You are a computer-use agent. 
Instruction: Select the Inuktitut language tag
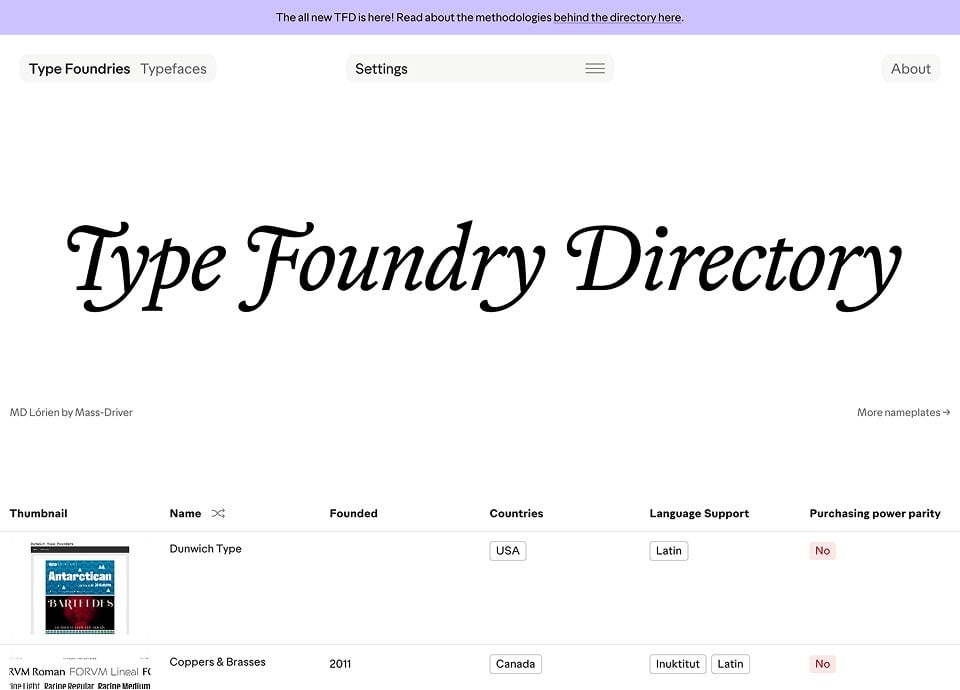[678, 664]
